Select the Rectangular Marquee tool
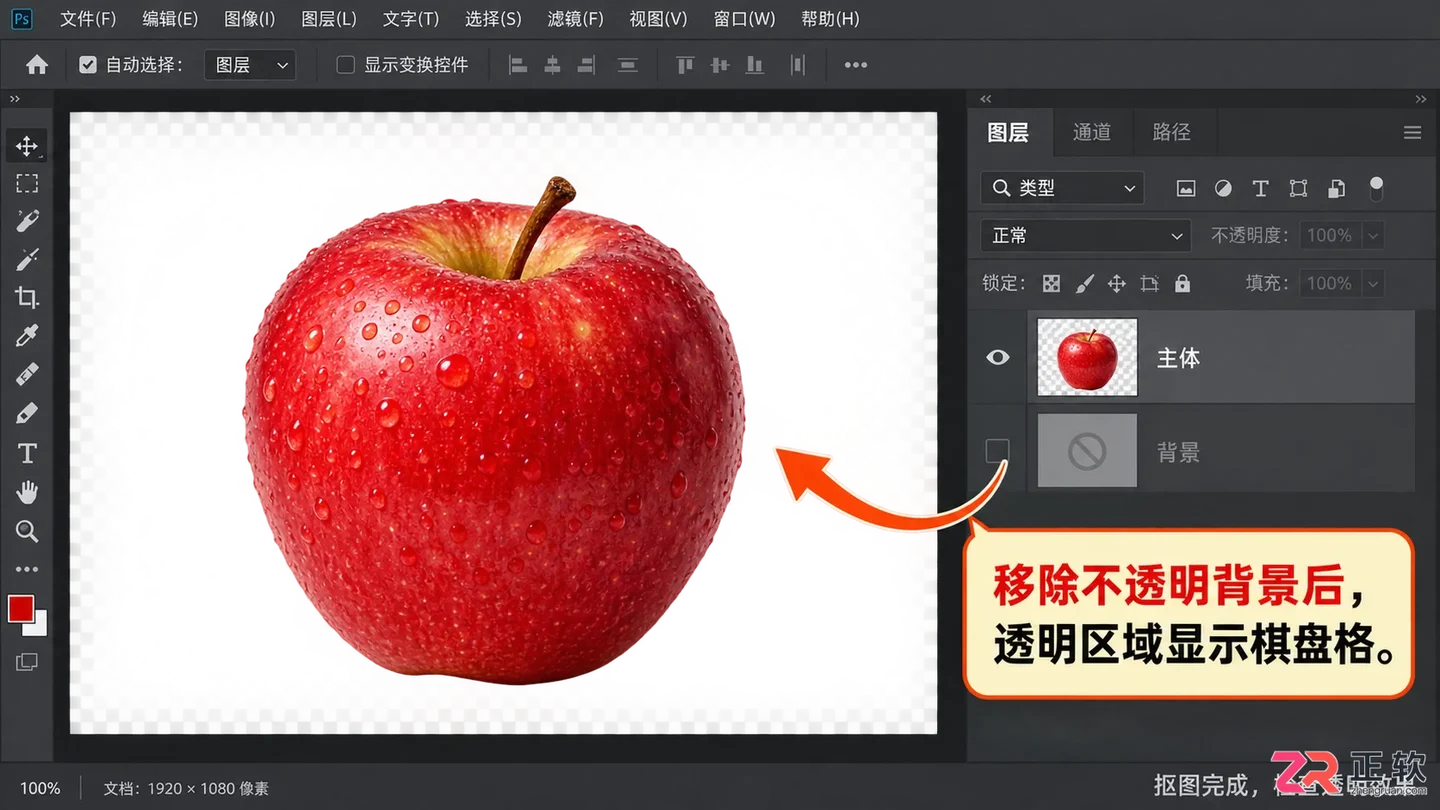 click(27, 184)
